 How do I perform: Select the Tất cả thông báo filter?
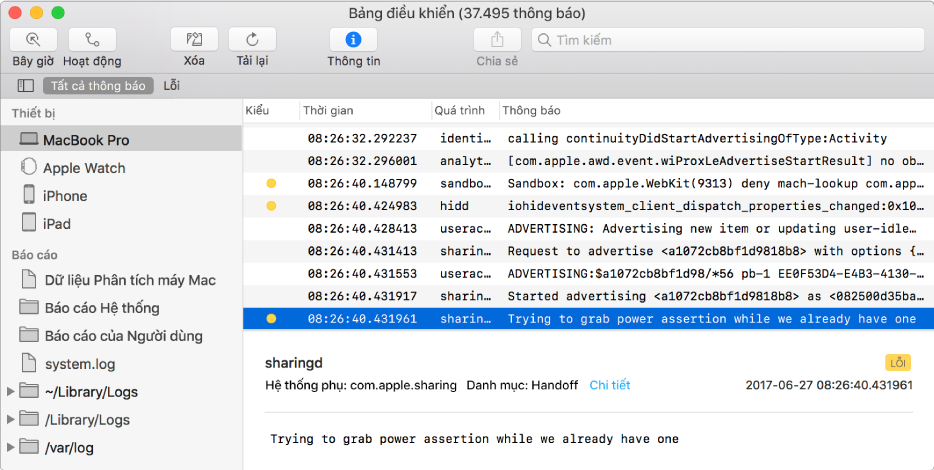[x=98, y=86]
